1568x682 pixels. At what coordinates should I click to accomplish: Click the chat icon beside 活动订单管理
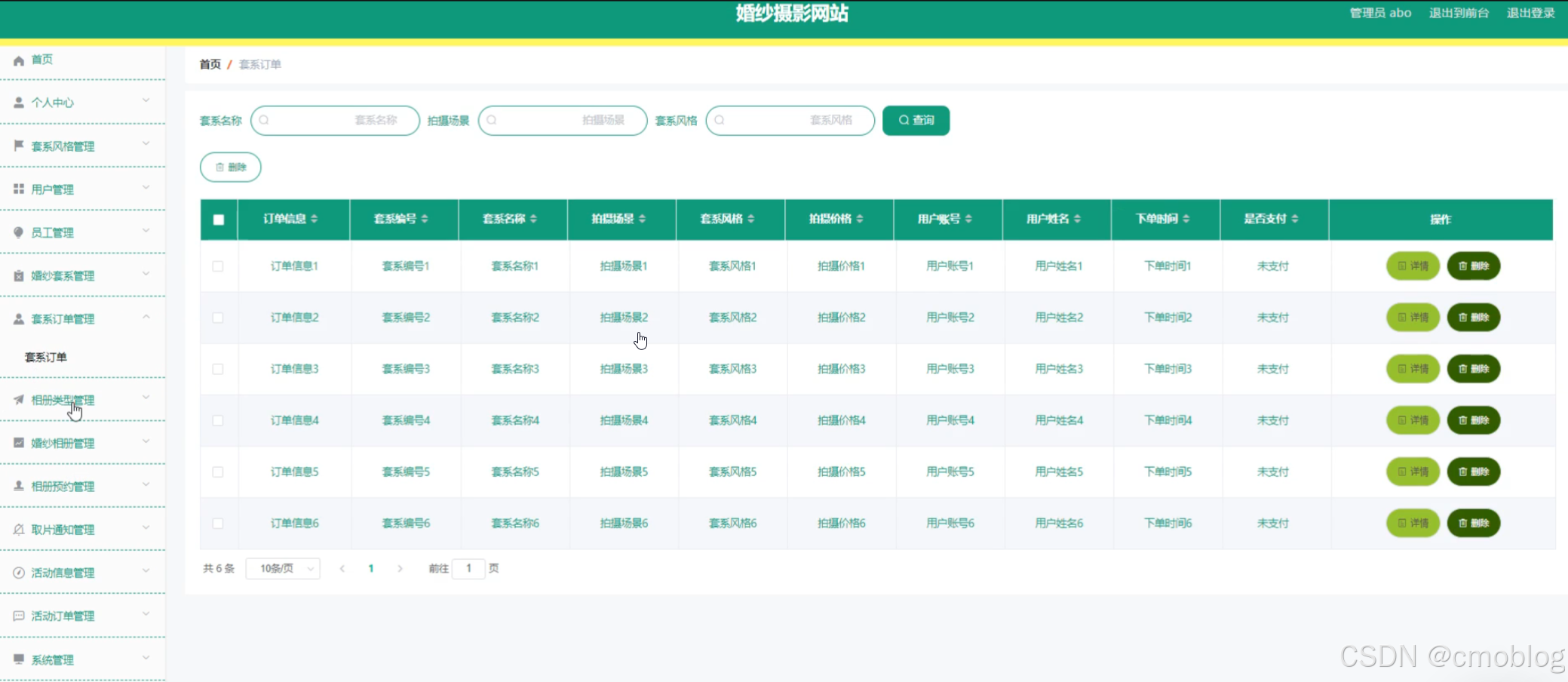pyautogui.click(x=19, y=616)
